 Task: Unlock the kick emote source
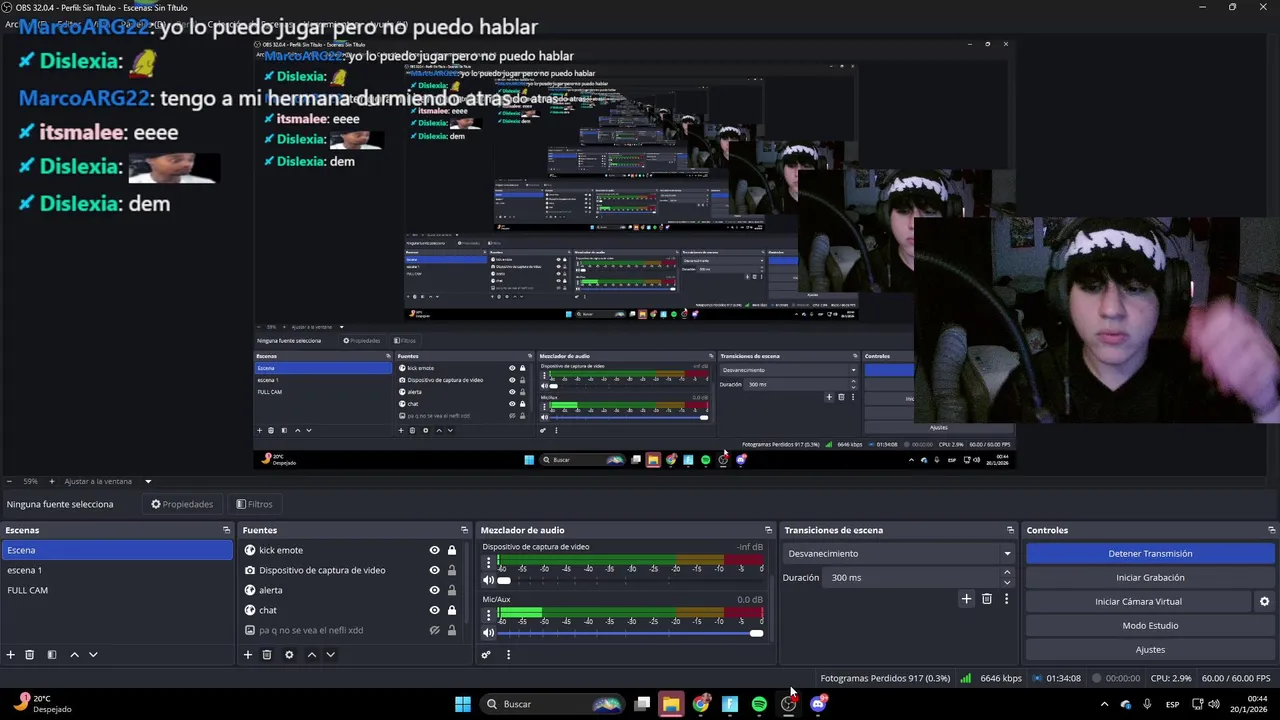pos(452,550)
